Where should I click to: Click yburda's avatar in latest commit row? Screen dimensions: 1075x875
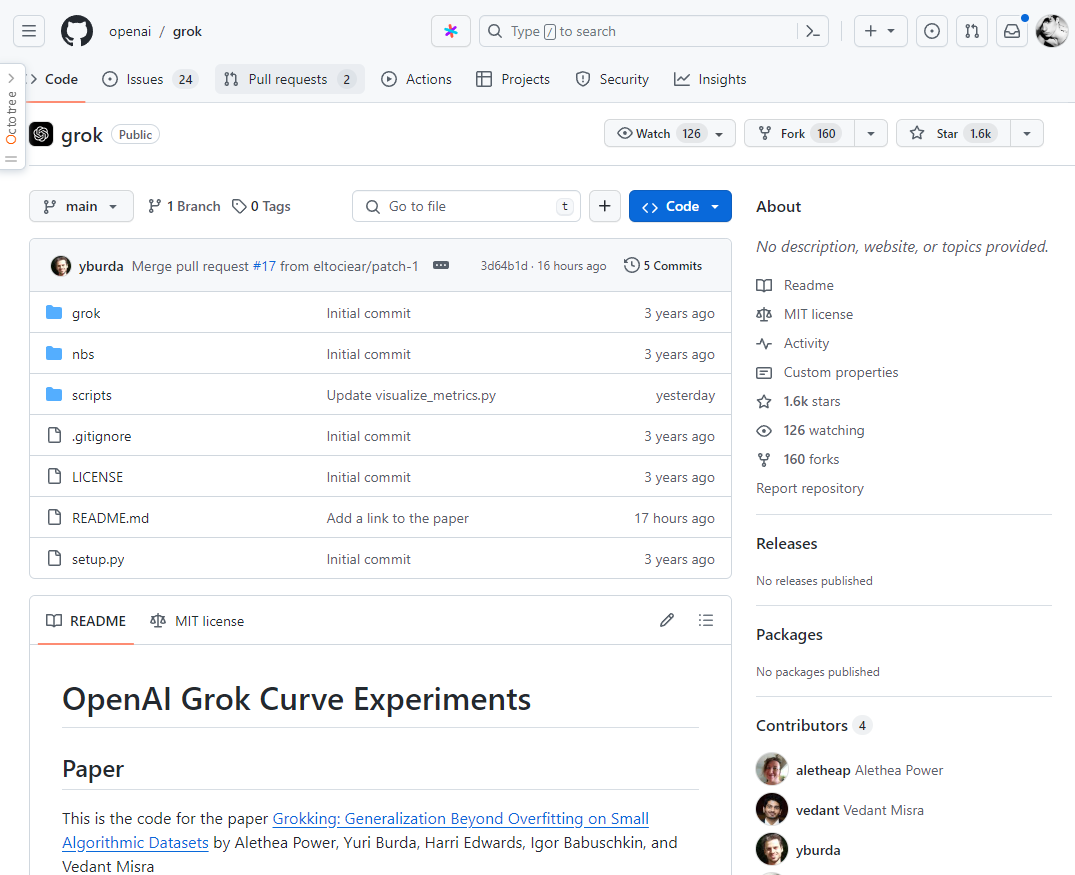click(61, 265)
